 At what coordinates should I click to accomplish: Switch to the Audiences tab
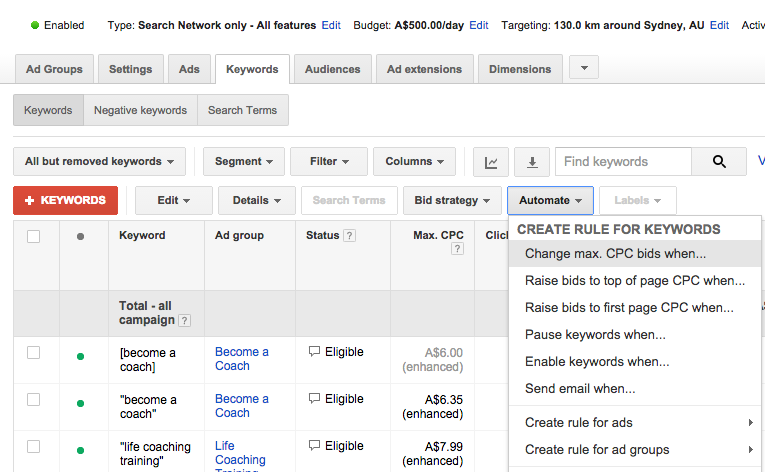click(x=333, y=69)
